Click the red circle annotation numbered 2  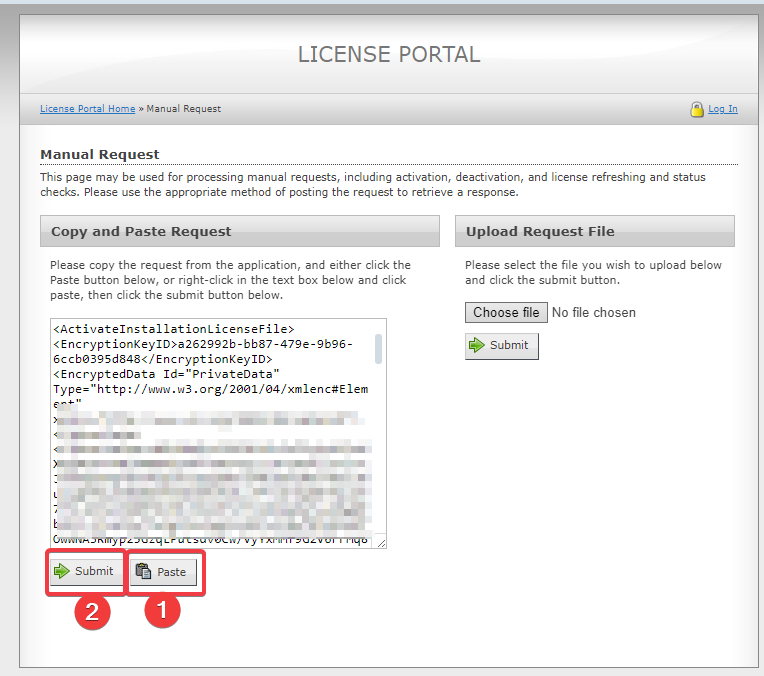point(91,611)
